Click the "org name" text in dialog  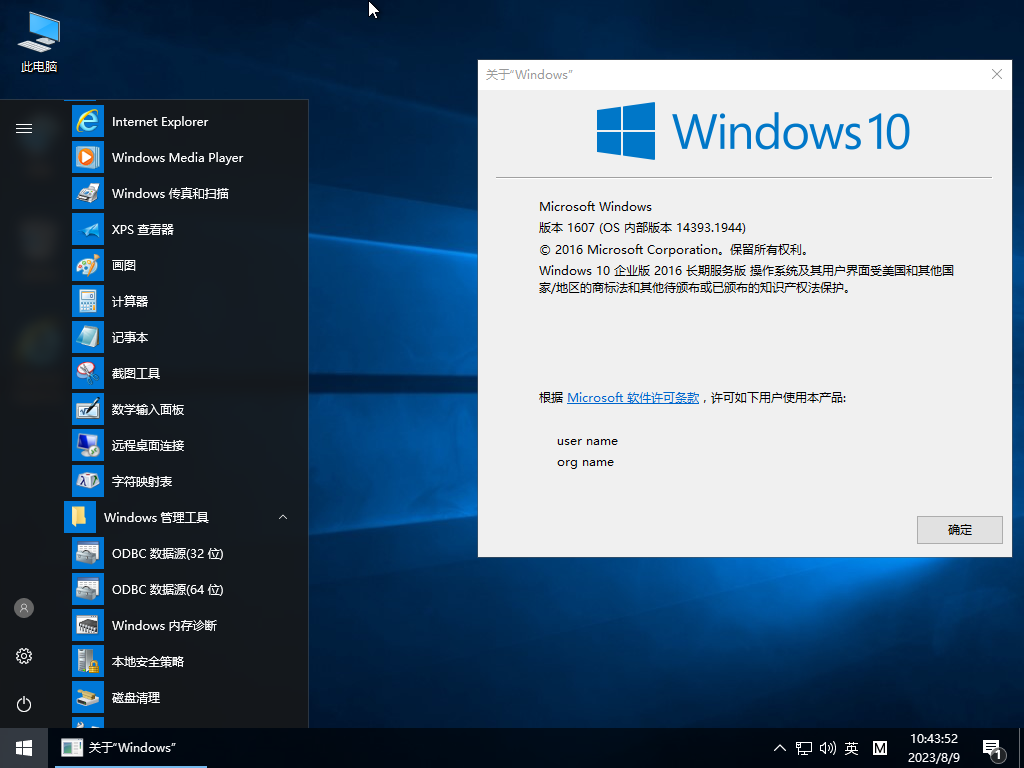click(585, 462)
